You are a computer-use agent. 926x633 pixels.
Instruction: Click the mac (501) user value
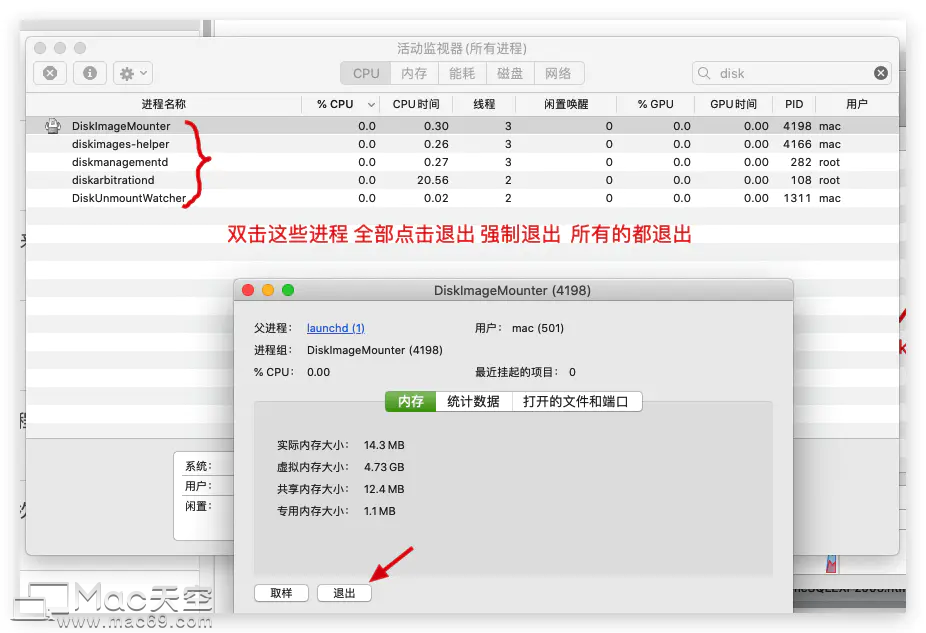[537, 328]
